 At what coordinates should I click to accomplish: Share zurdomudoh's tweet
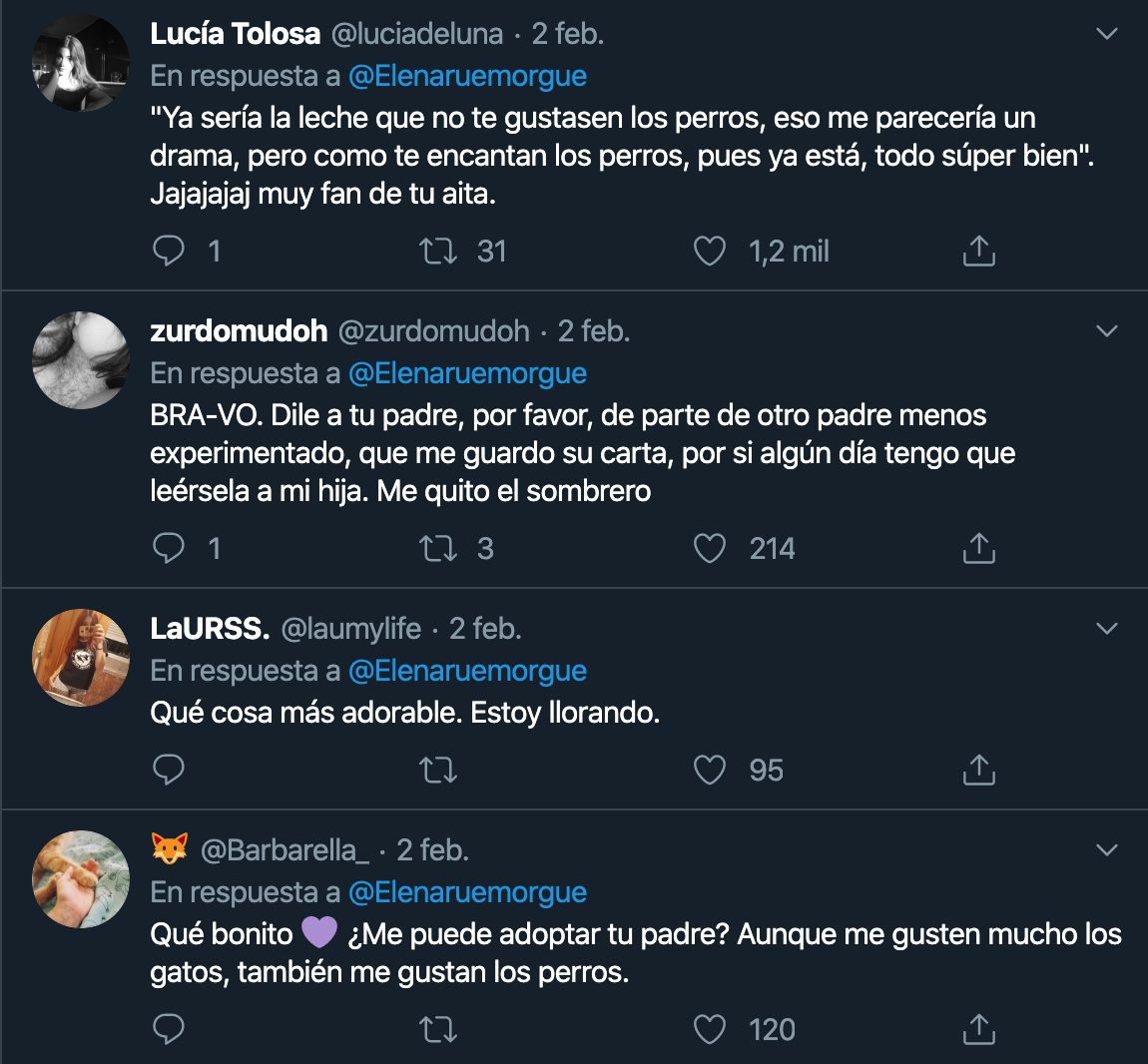[978, 548]
